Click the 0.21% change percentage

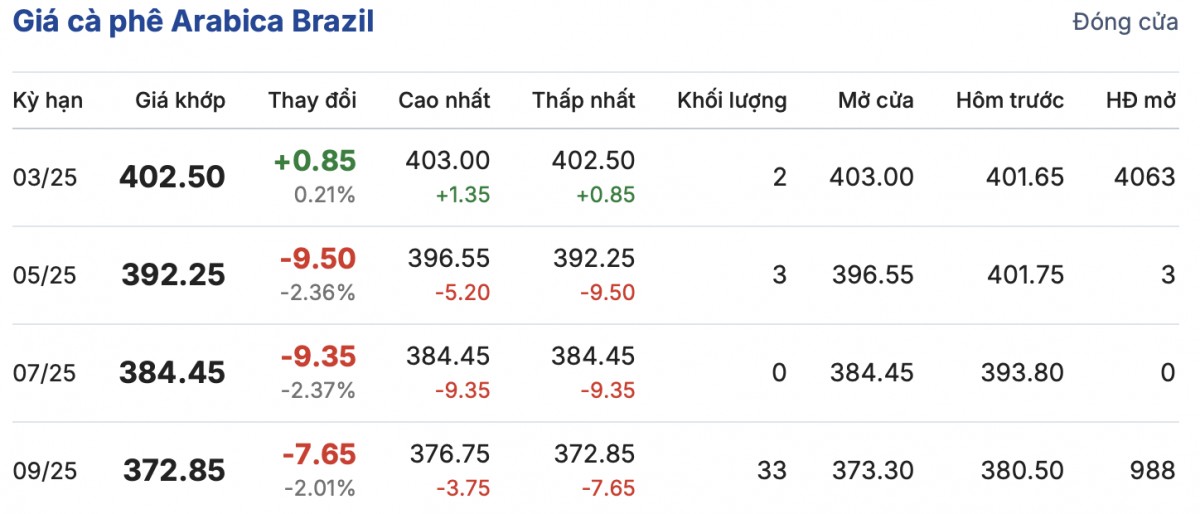[x=324, y=195]
